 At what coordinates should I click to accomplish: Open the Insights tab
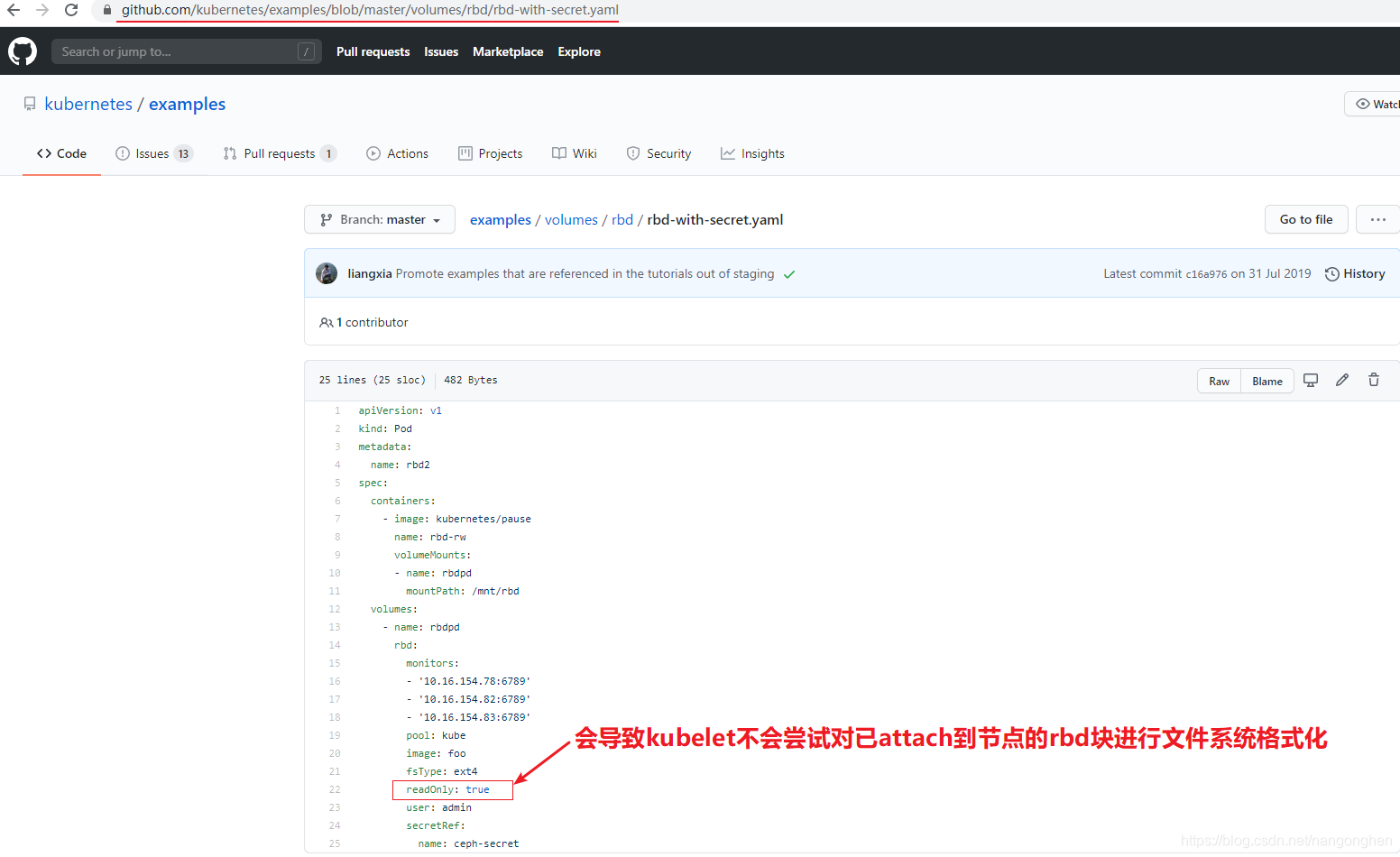coord(752,153)
